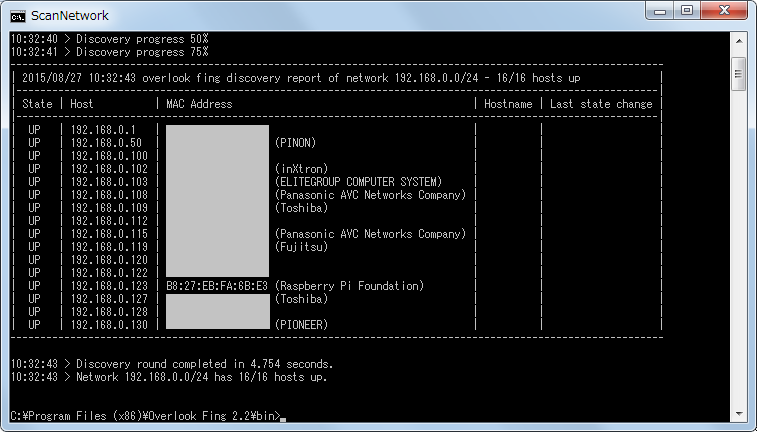
Task: Click host 192.168.0.128
Action: [109, 312]
